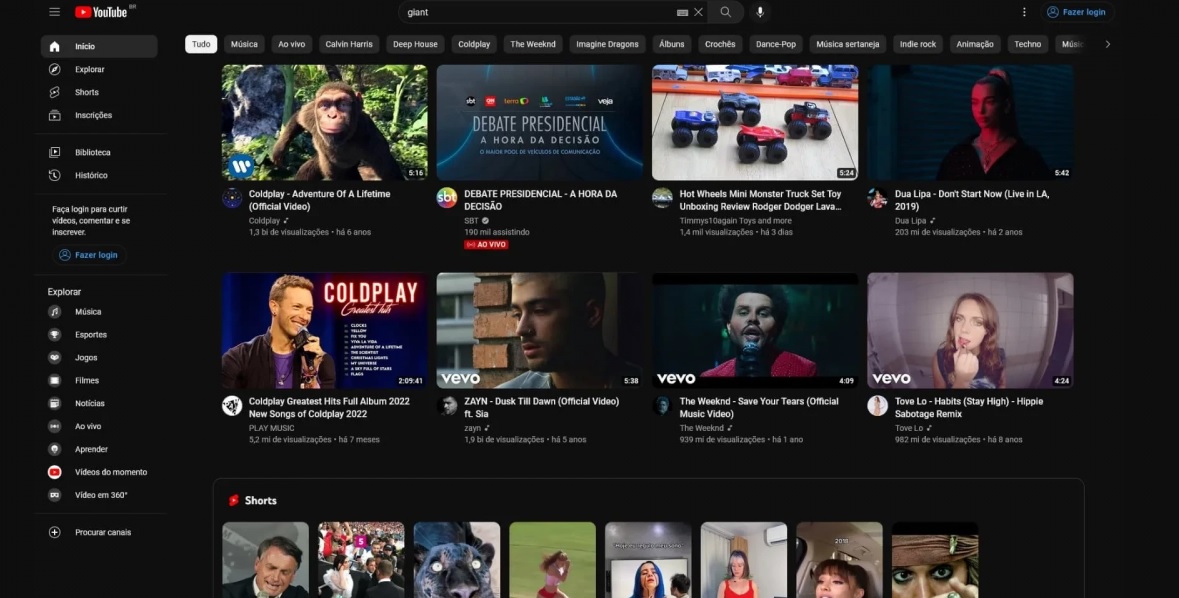
Task: Clear the search text with X
Action: pyautogui.click(x=699, y=12)
